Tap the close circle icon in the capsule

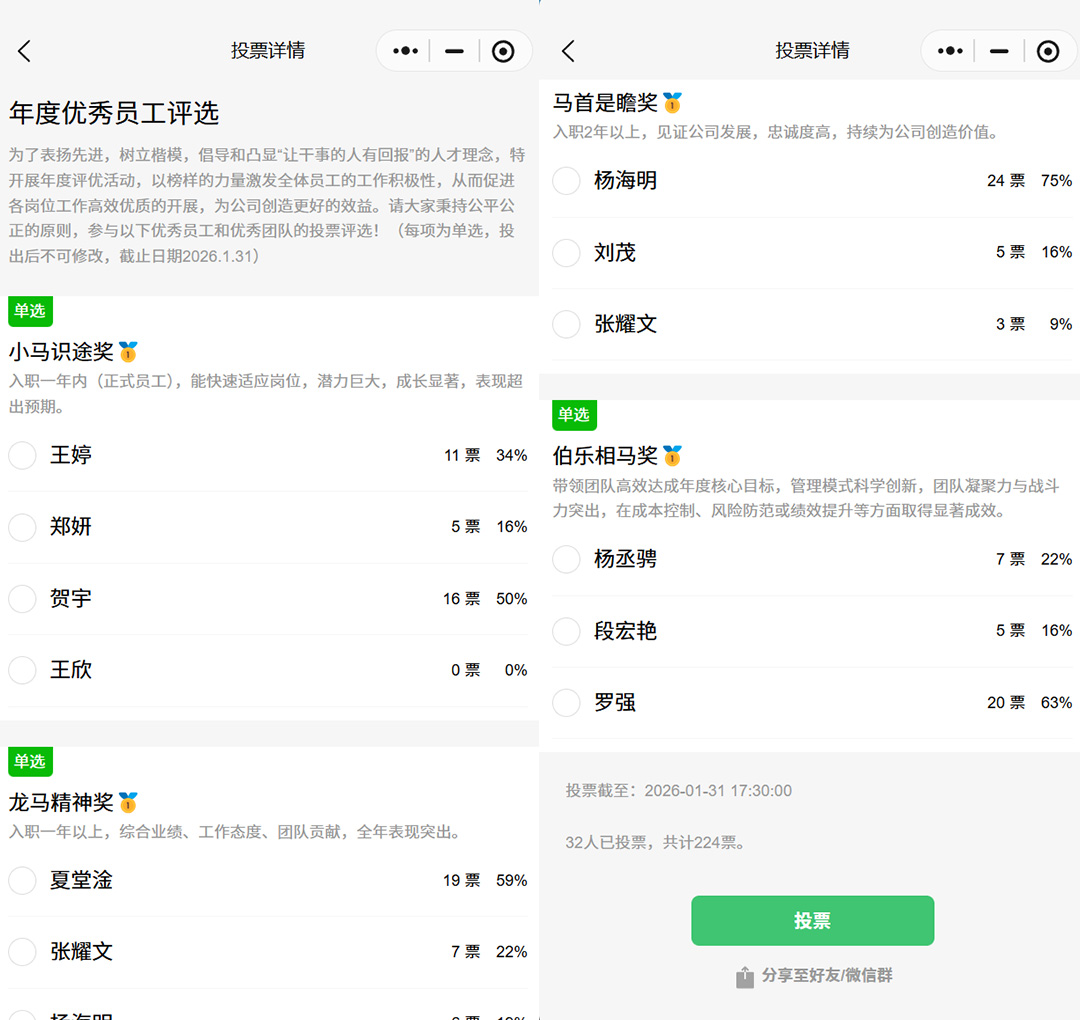[503, 50]
